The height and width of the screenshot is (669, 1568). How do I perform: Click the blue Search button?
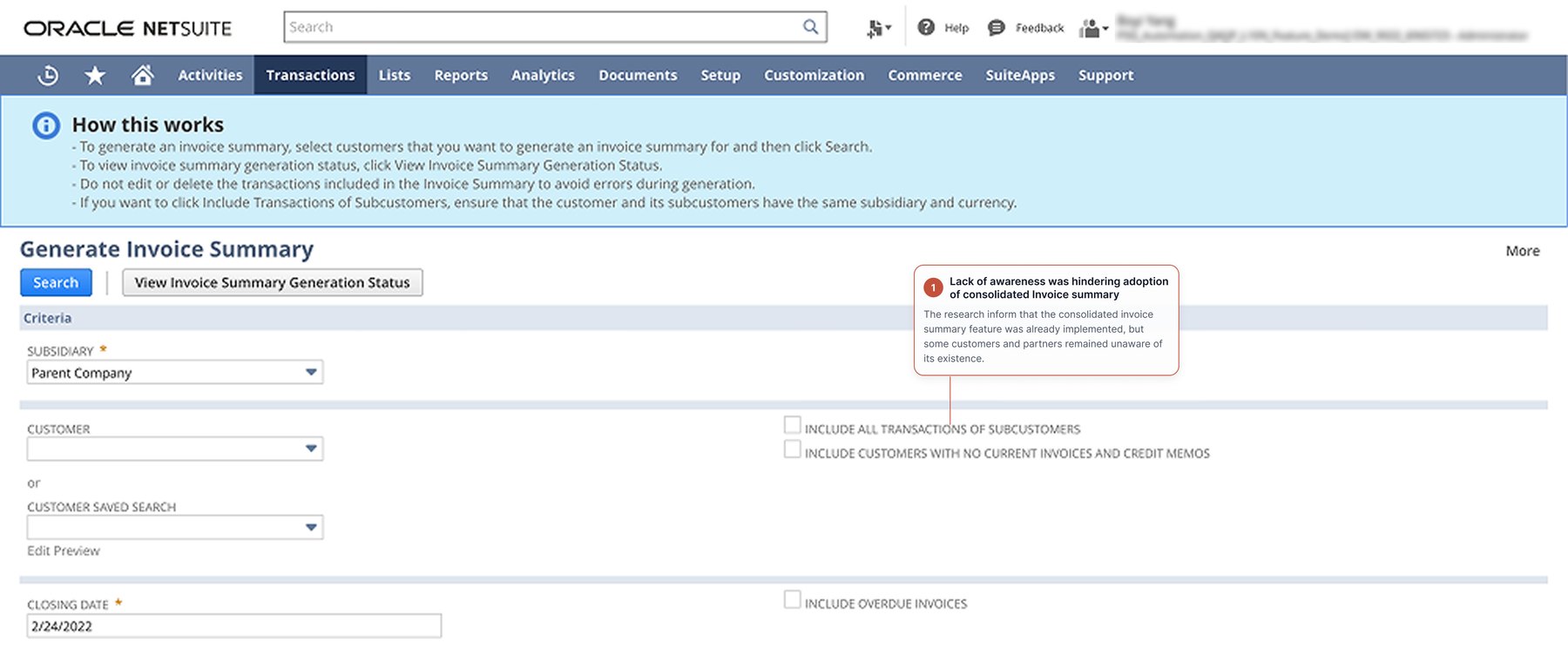pos(56,282)
